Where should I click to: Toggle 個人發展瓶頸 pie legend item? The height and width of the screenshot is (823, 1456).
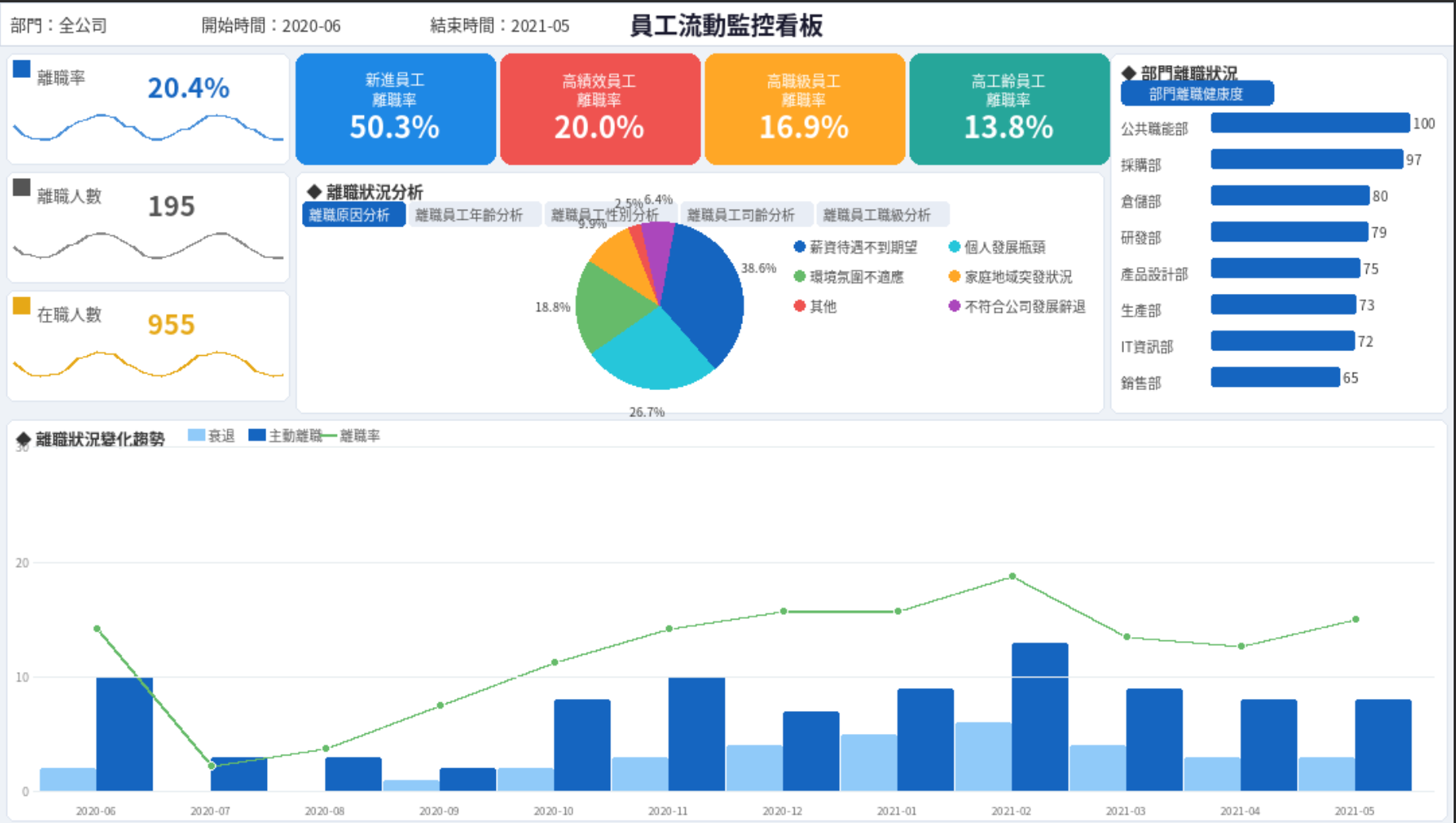pos(997,247)
